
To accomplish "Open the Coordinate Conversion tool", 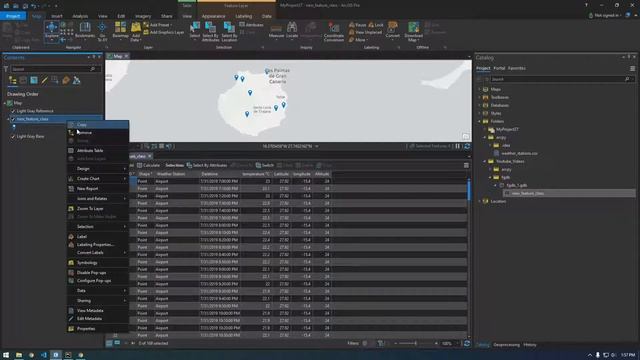I will [x=334, y=31].
